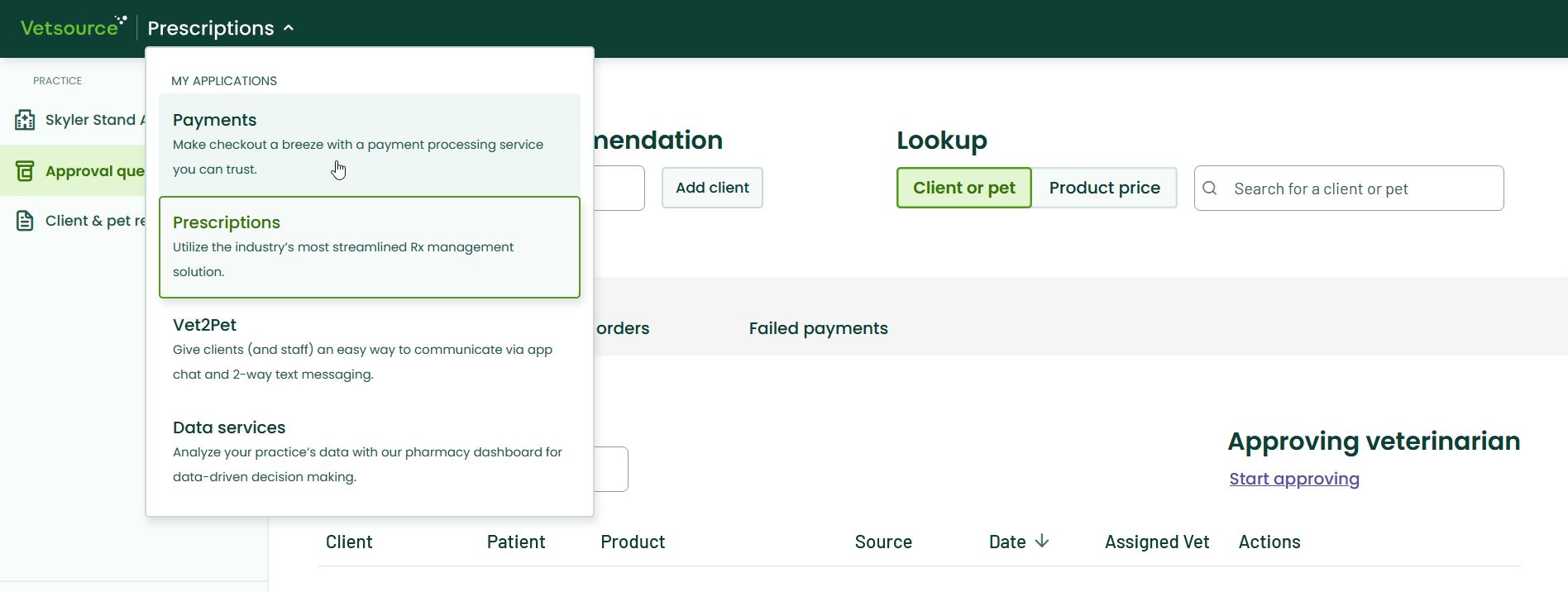
Task: Select the Client or pet lookup toggle
Action: (963, 188)
